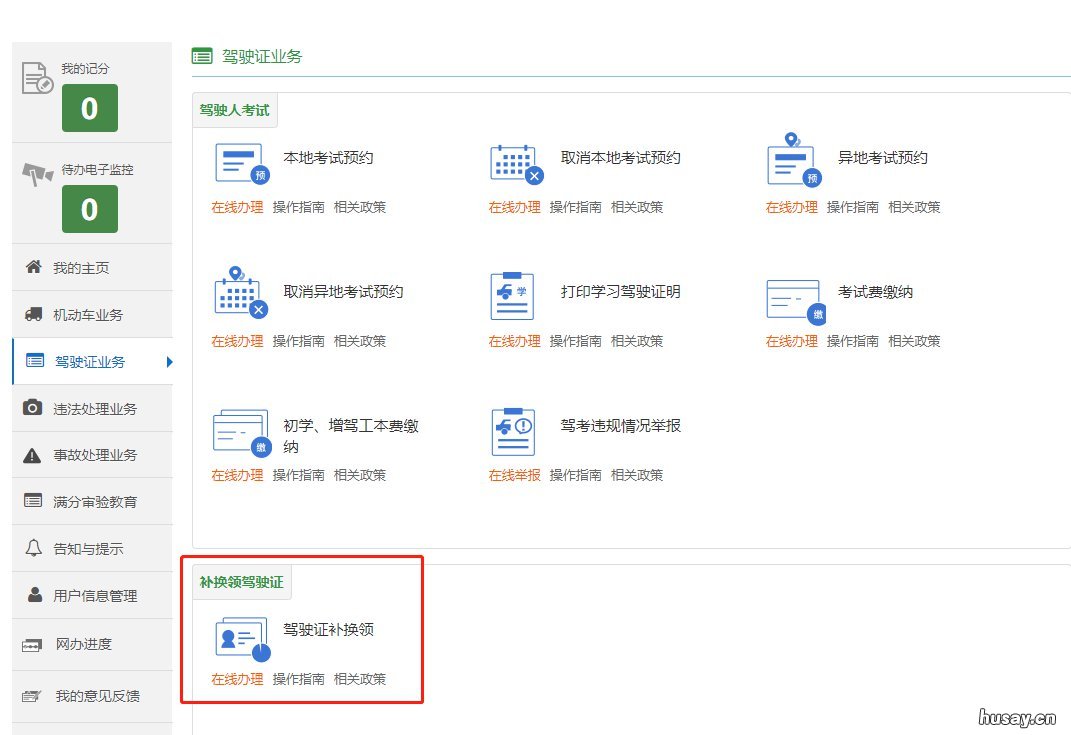Viewport: 1071px width, 735px height.
Task: Go to 网办进度 in the sidebar
Action: point(75,645)
